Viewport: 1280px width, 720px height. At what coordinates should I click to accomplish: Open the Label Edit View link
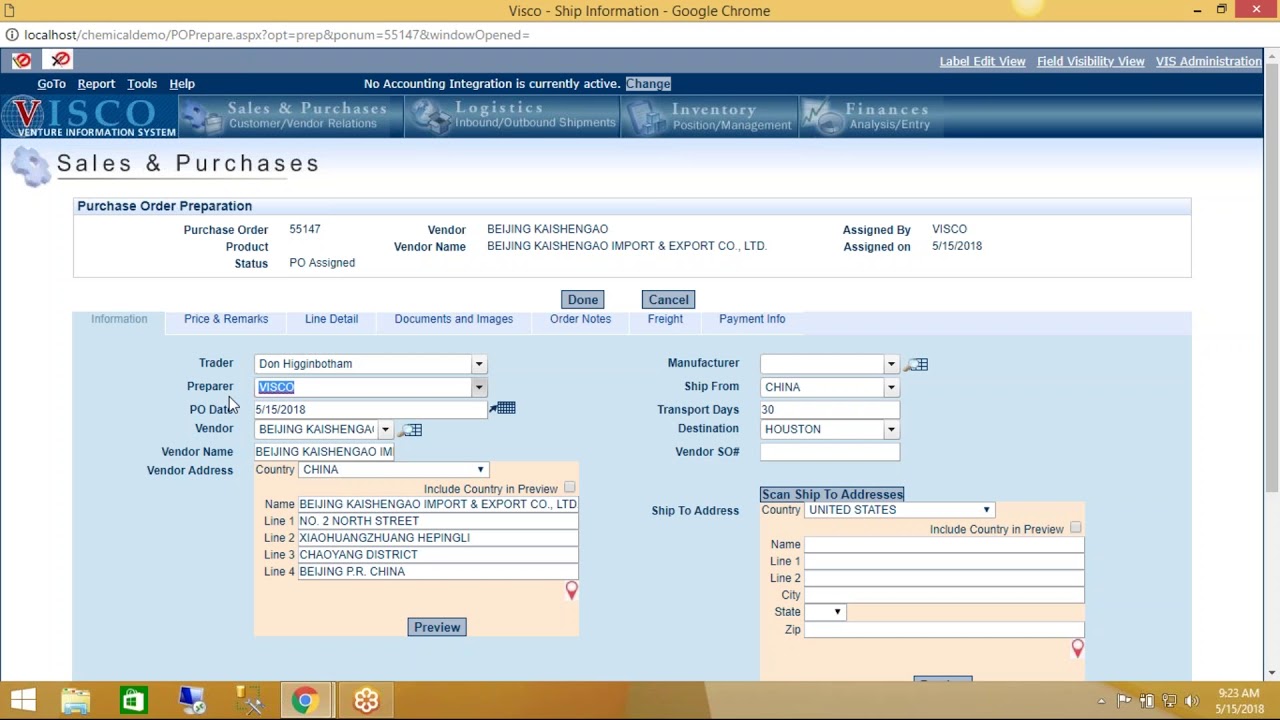(x=982, y=62)
